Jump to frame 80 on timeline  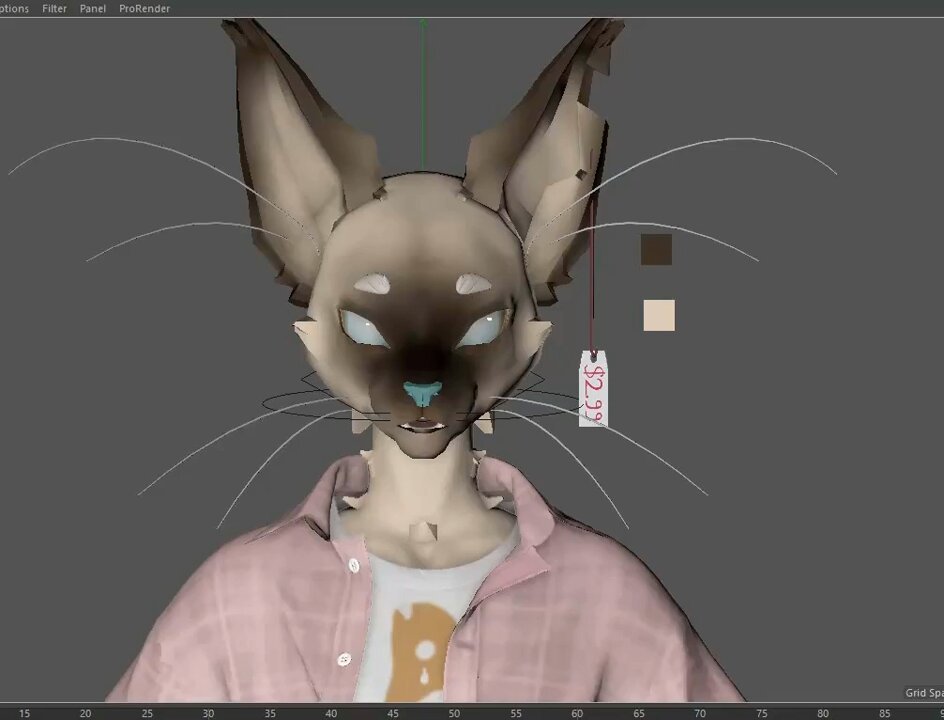(x=822, y=713)
